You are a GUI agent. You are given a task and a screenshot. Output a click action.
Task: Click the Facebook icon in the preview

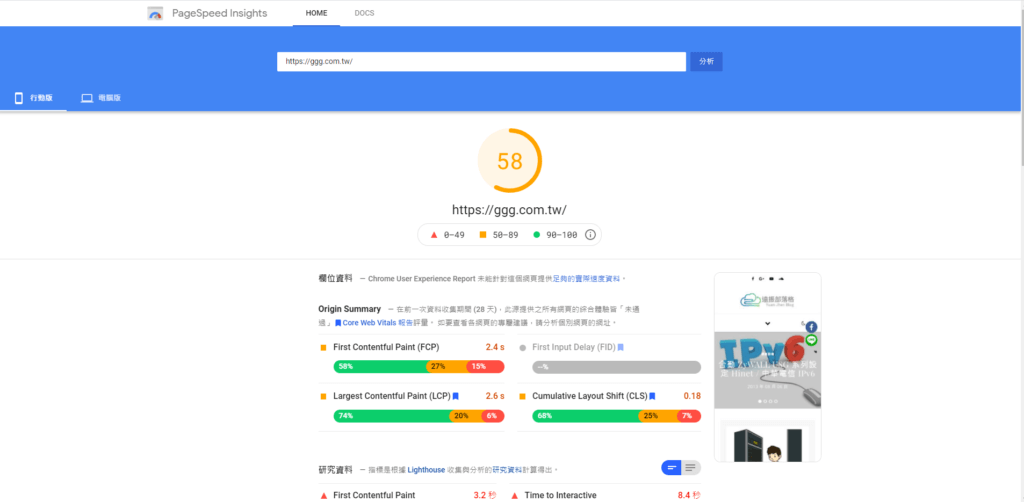point(811,326)
